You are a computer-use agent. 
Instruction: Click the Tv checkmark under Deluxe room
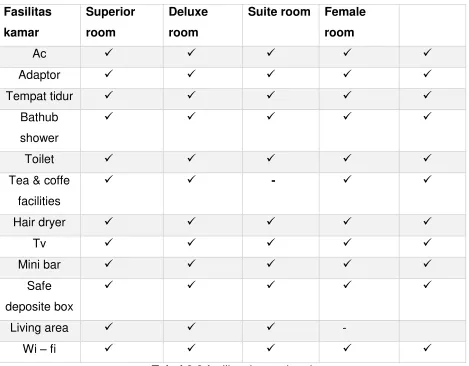(x=191, y=242)
